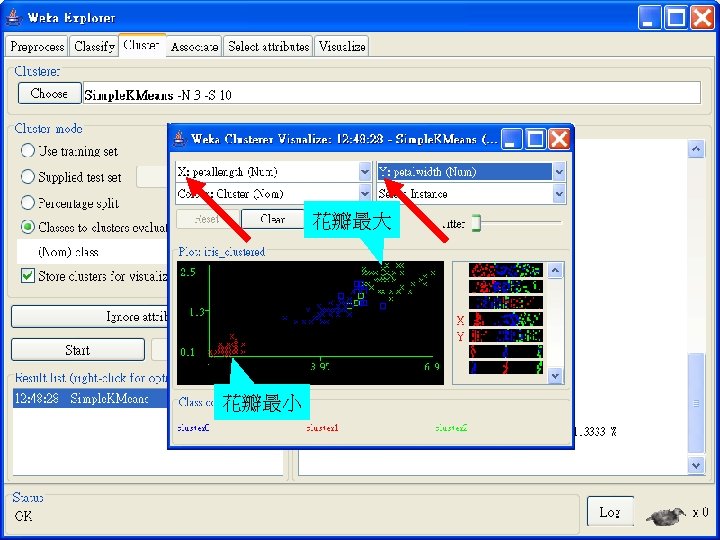
Task: Click the Reset button in visualizer
Action: [208, 219]
